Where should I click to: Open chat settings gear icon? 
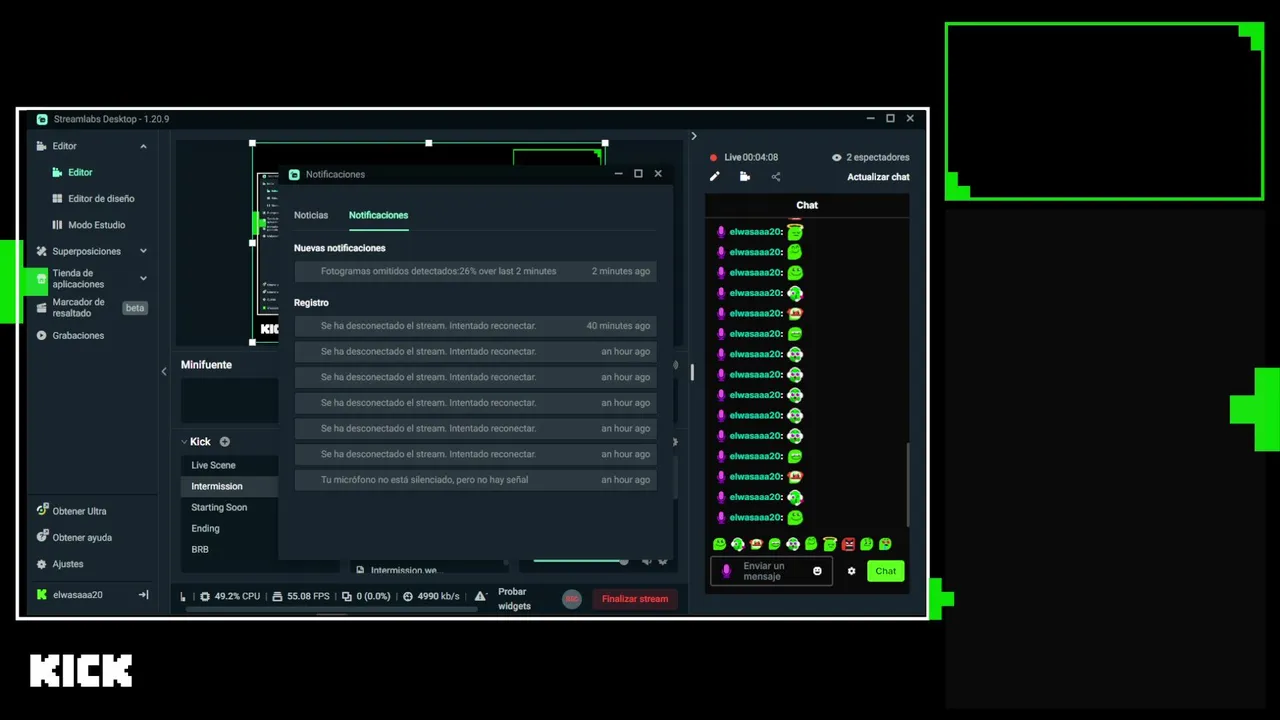click(x=852, y=571)
